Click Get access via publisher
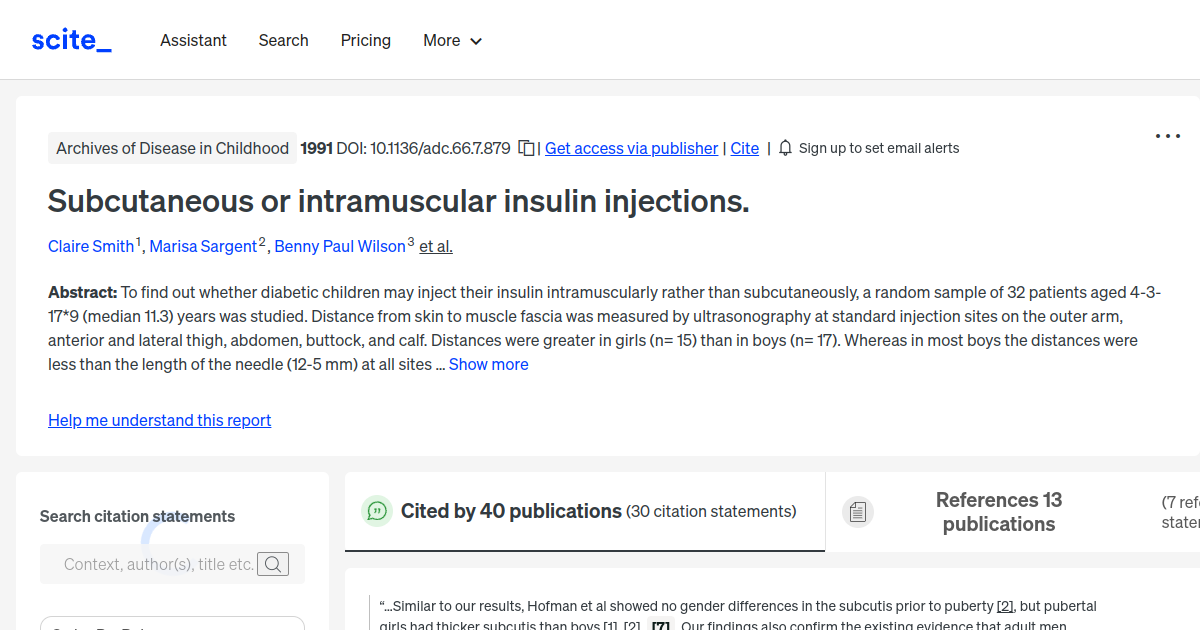 click(x=631, y=147)
